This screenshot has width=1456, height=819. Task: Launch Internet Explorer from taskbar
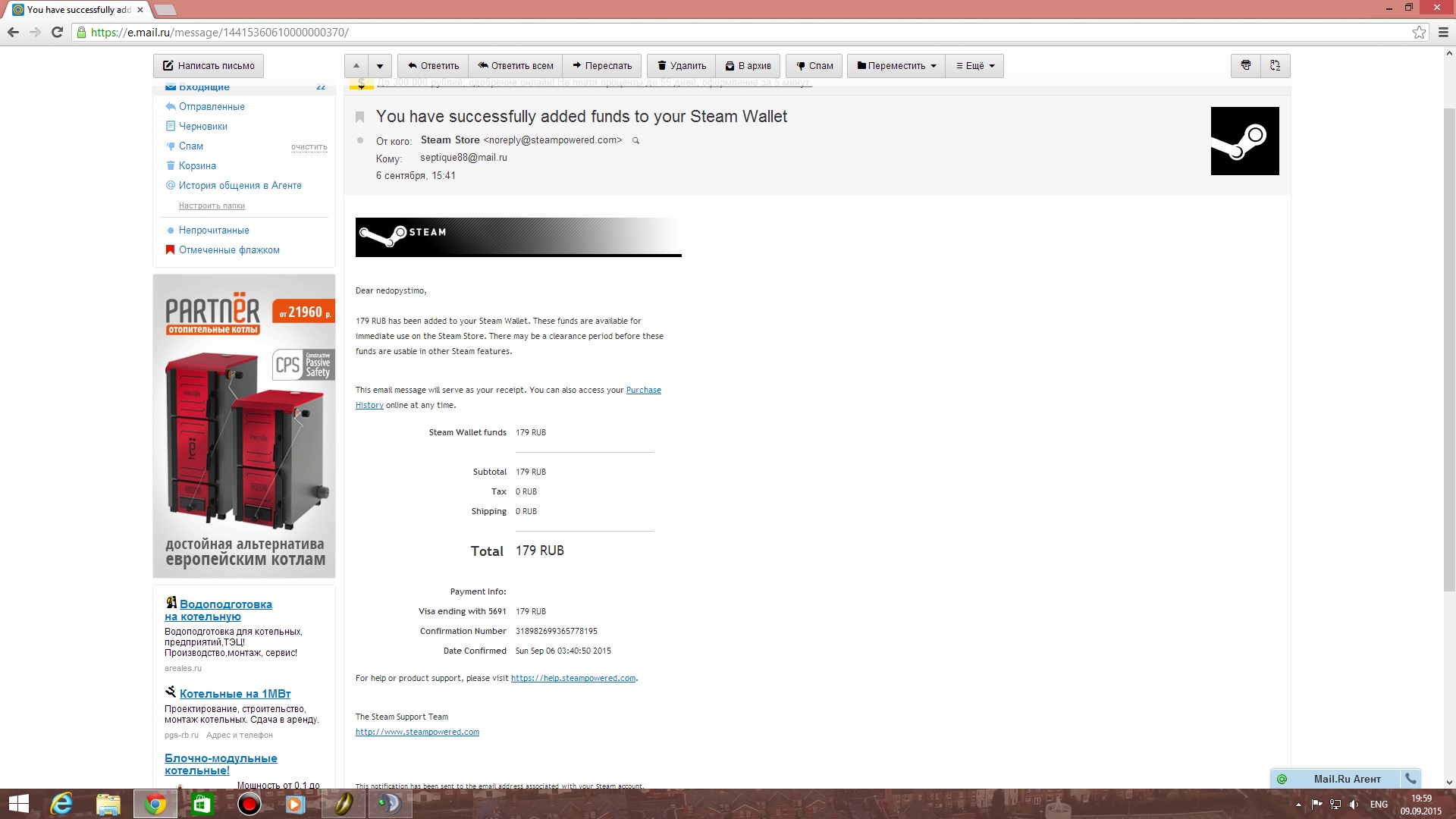pos(61,804)
